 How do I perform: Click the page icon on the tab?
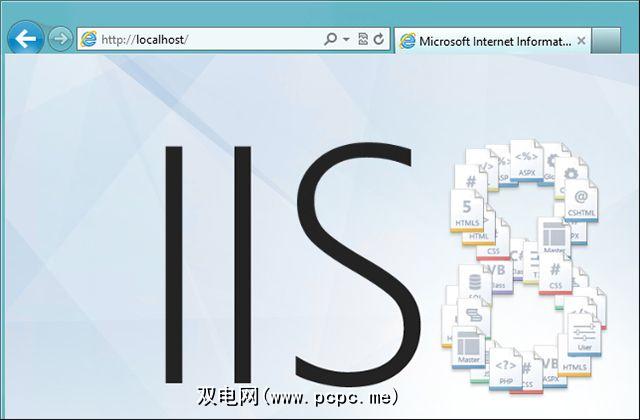[407, 41]
